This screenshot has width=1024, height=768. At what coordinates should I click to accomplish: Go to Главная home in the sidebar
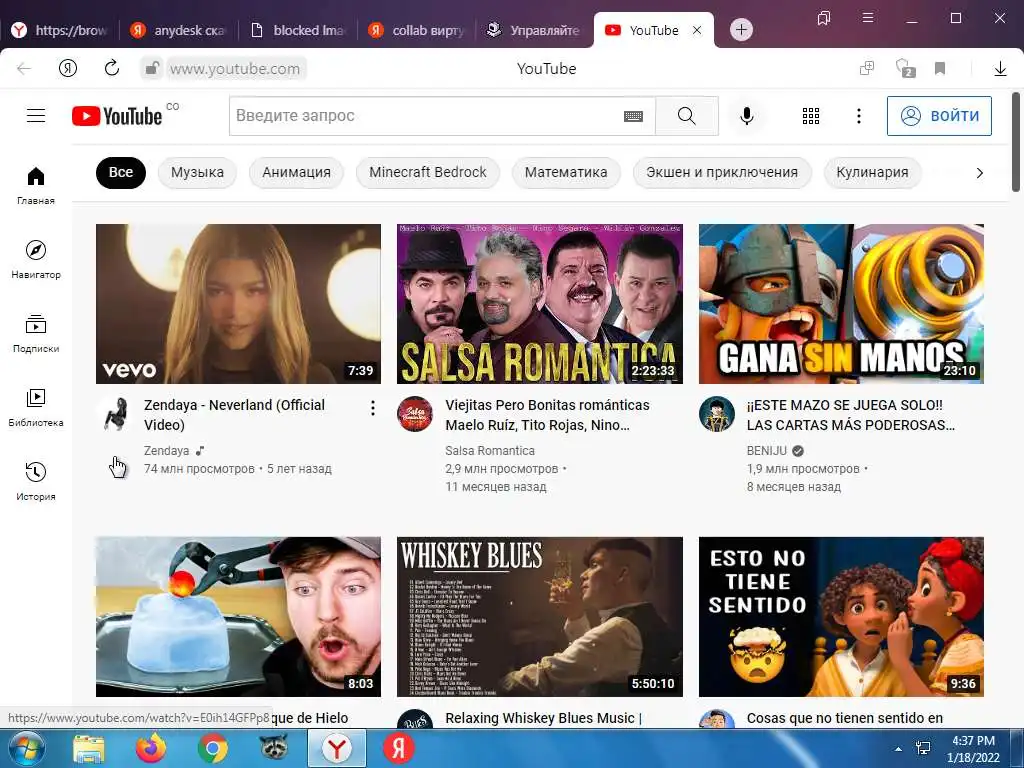36,185
